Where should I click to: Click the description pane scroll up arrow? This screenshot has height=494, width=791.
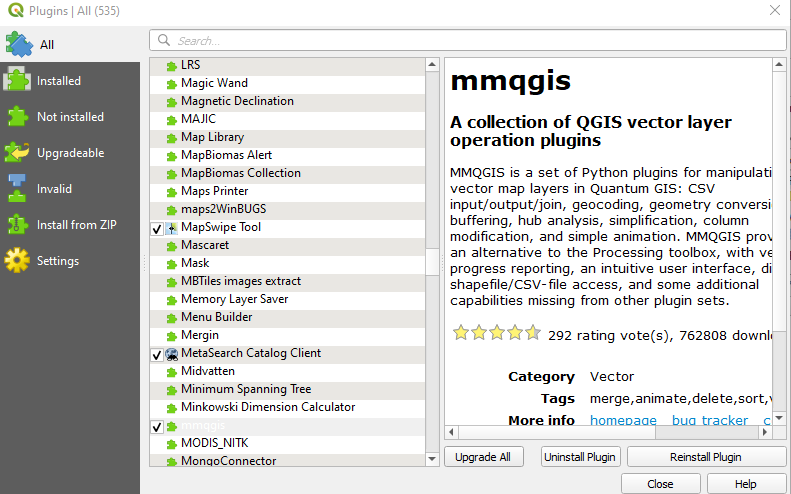[778, 65]
